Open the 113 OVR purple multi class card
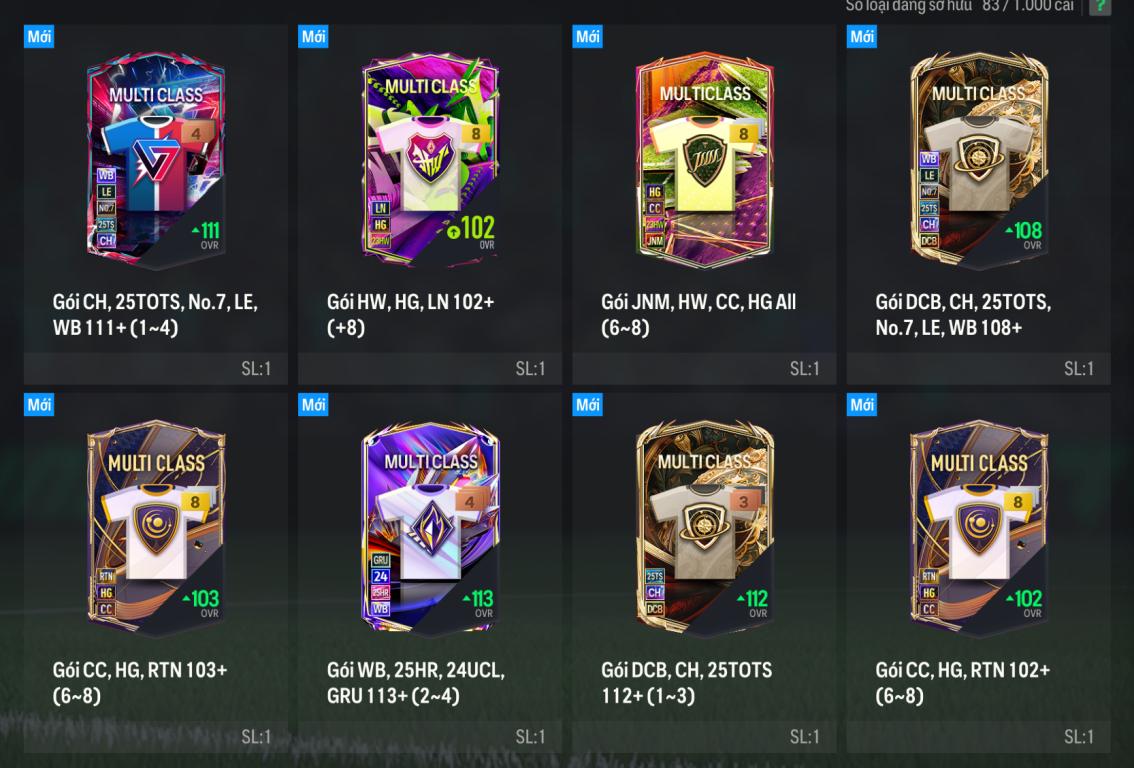The width and height of the screenshot is (1134, 768). (x=430, y=528)
